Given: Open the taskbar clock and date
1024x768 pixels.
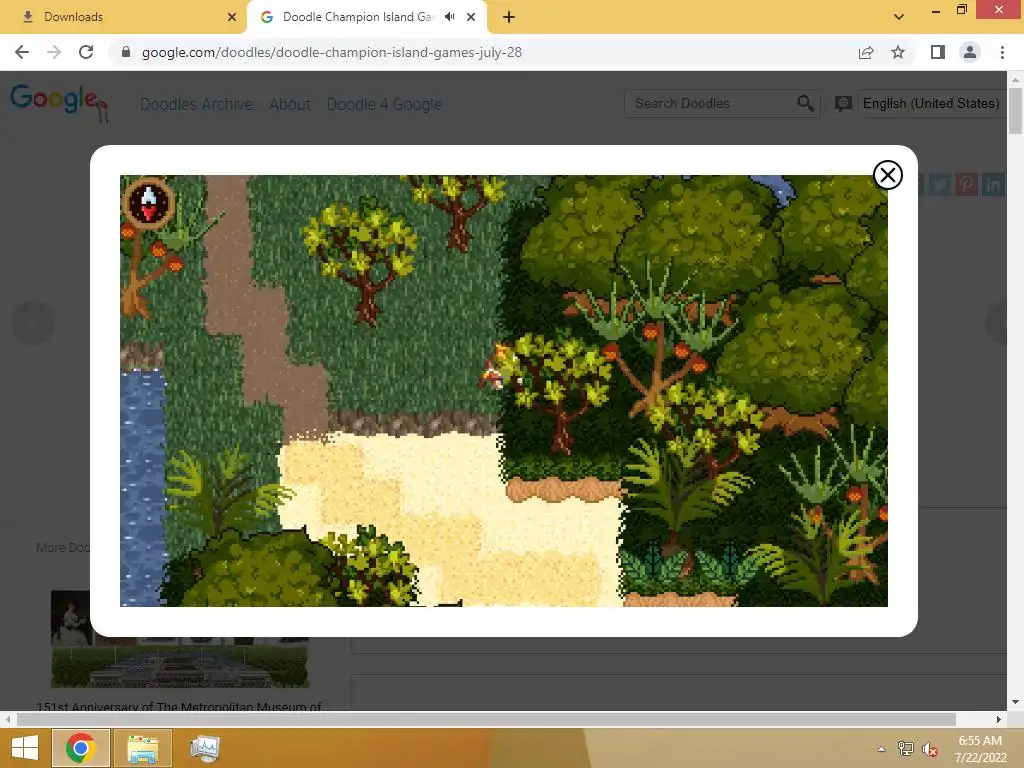Looking at the screenshot, I should (x=980, y=749).
